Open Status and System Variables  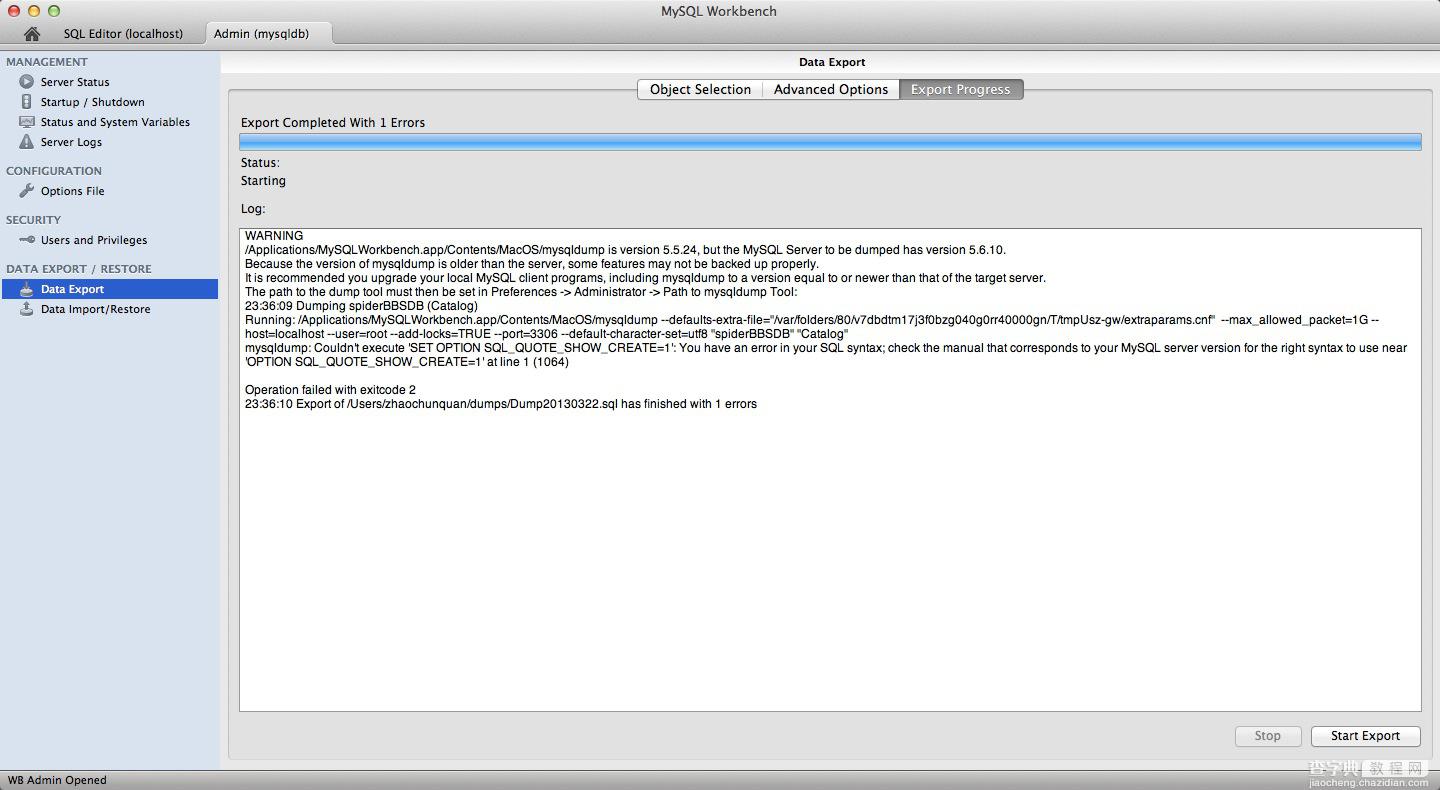tap(115, 122)
